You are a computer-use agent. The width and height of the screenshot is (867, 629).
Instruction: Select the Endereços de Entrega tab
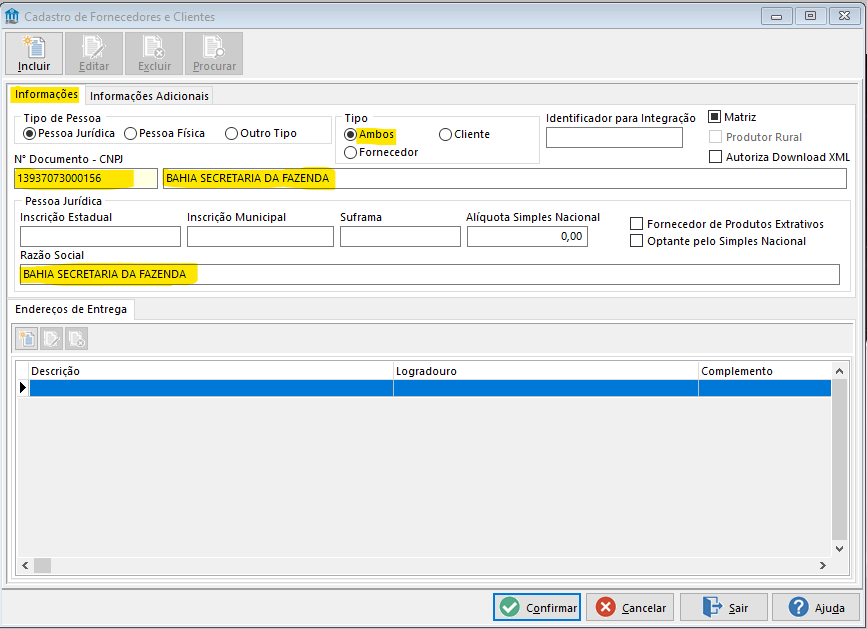pos(71,309)
